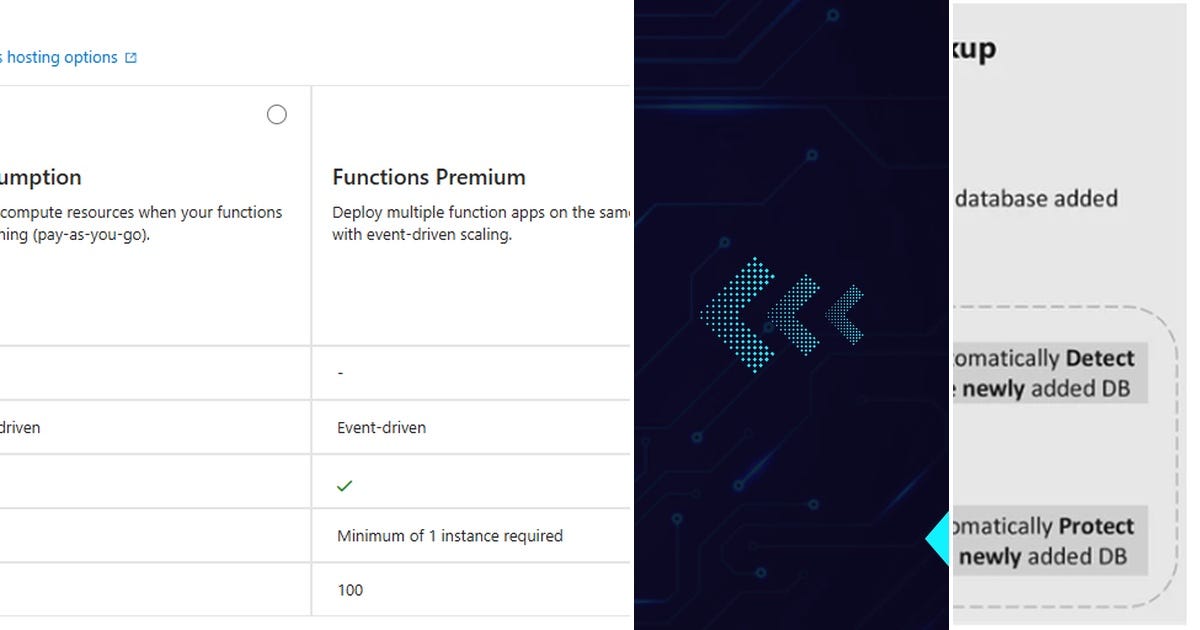Click the Functions Premium heading
1200x630 pixels.
click(429, 177)
